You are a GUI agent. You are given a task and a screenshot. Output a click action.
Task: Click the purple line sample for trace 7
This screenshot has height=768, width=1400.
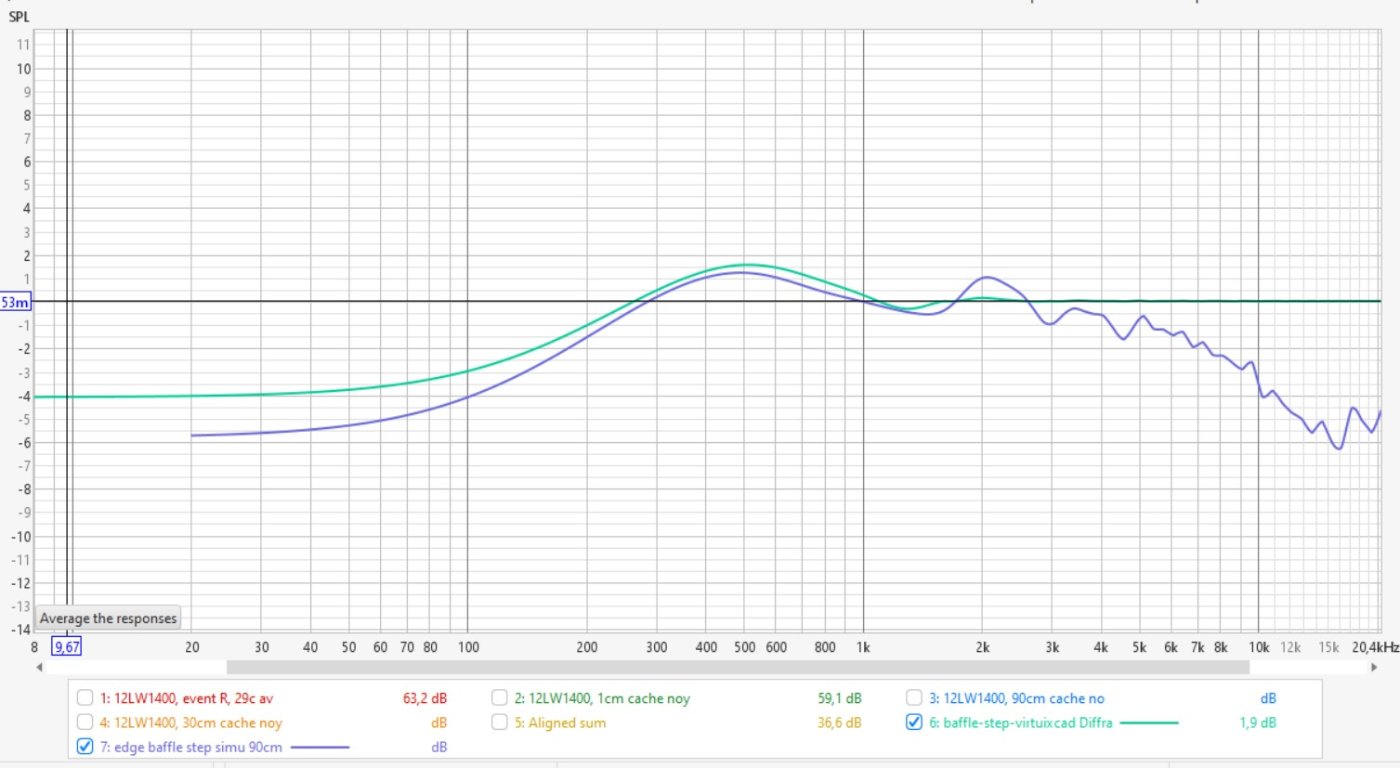[320, 746]
